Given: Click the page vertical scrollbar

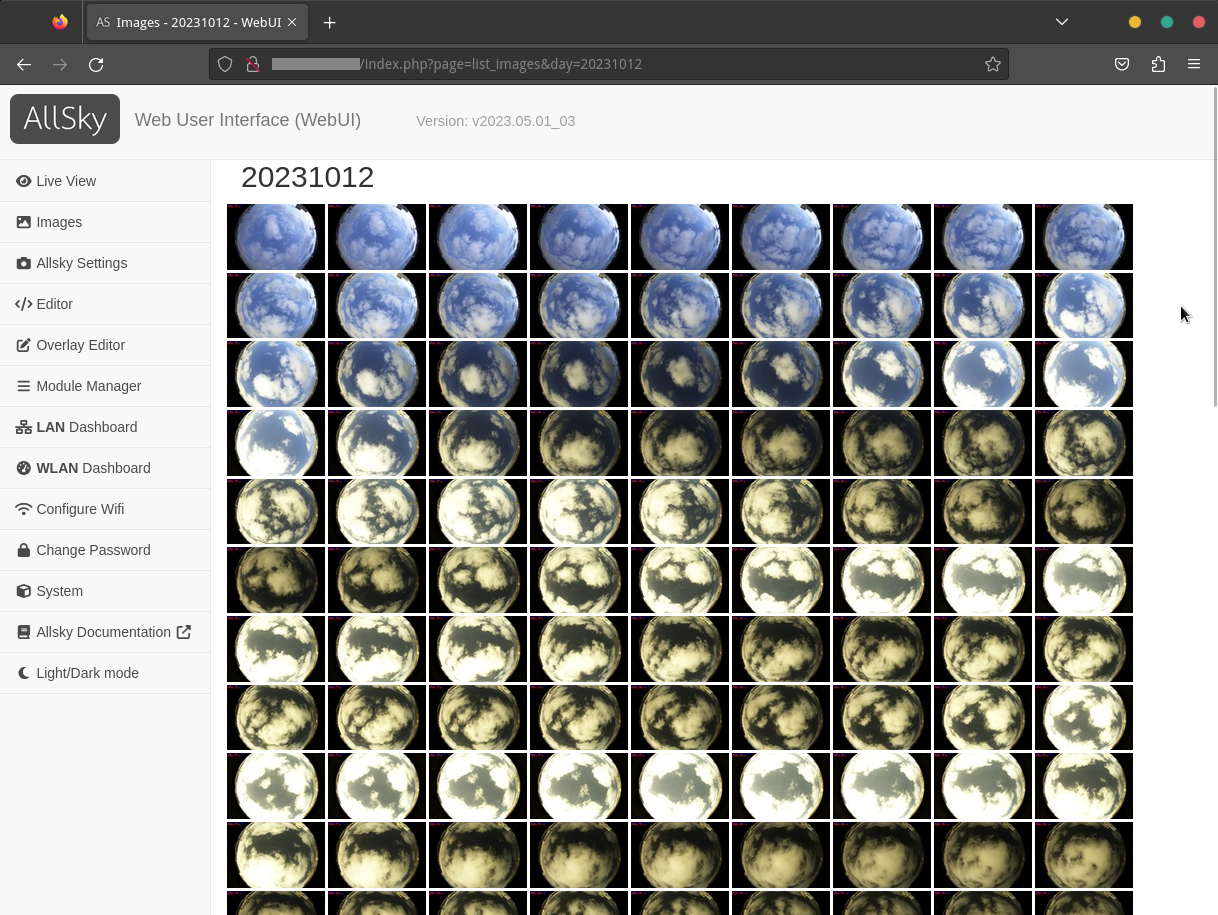Looking at the screenshot, I should pos(1214,245).
